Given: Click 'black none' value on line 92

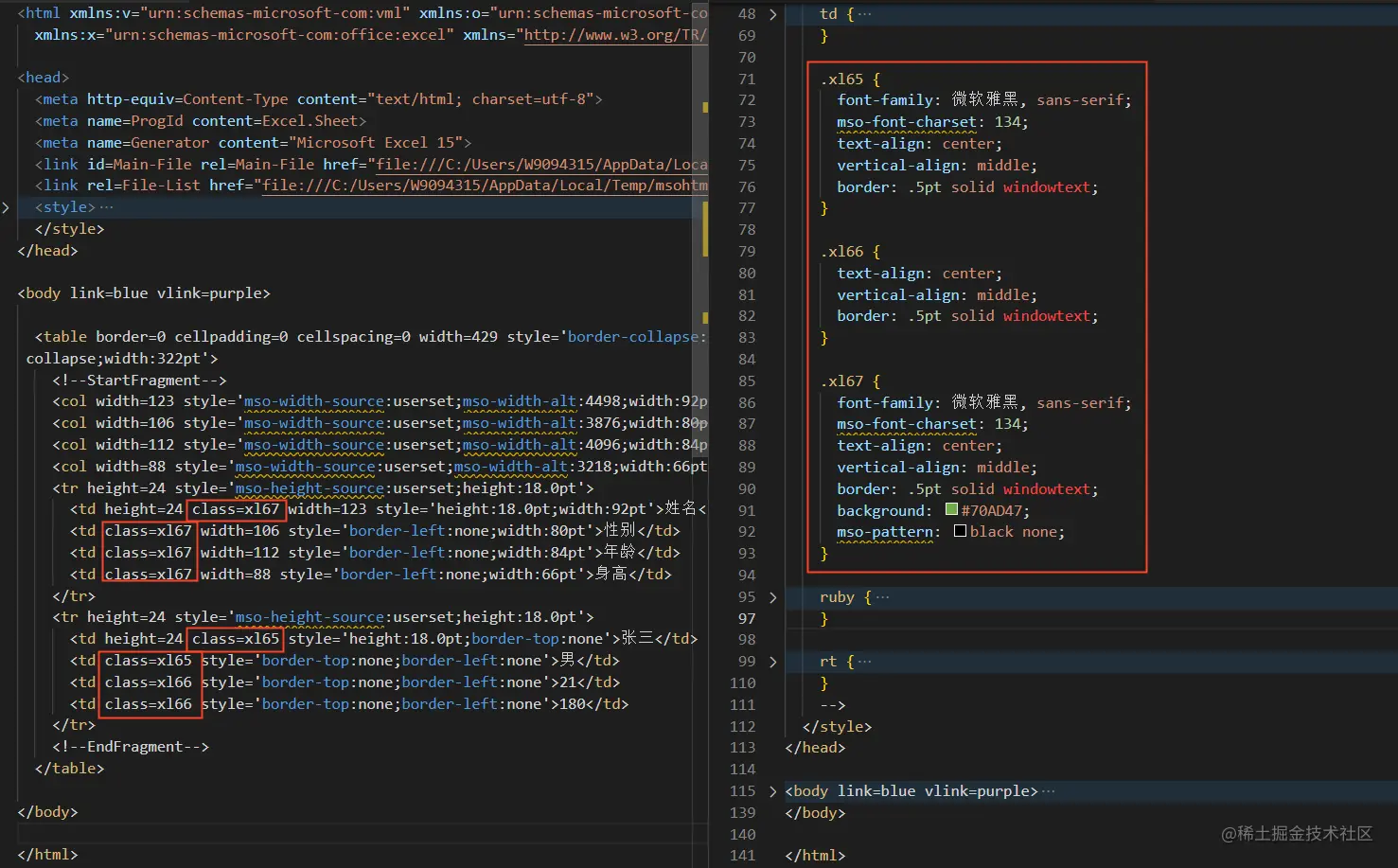Looking at the screenshot, I should click(x=1013, y=532).
